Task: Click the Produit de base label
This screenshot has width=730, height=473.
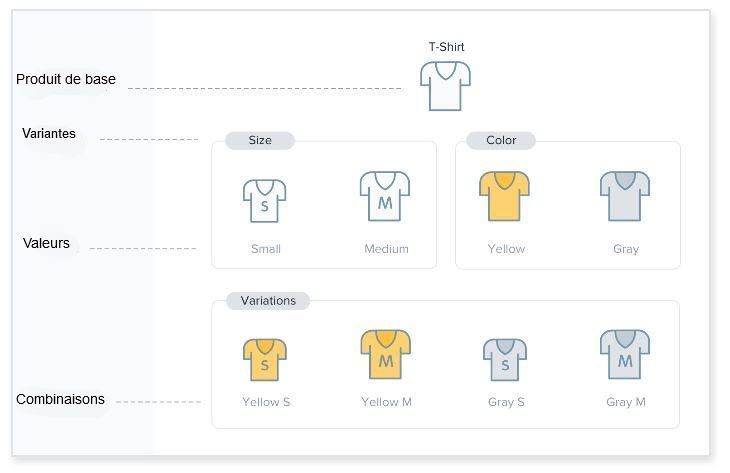Action: pyautogui.click(x=66, y=79)
